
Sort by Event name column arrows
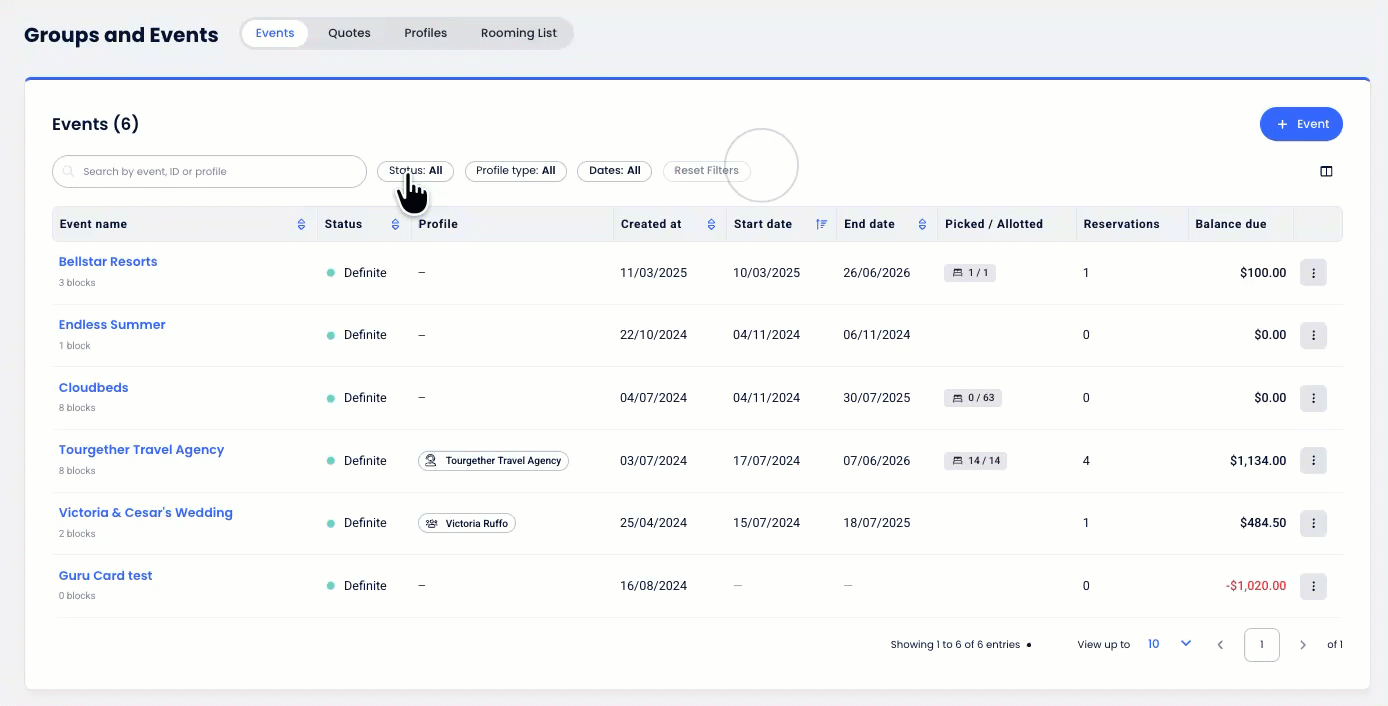tap(301, 224)
